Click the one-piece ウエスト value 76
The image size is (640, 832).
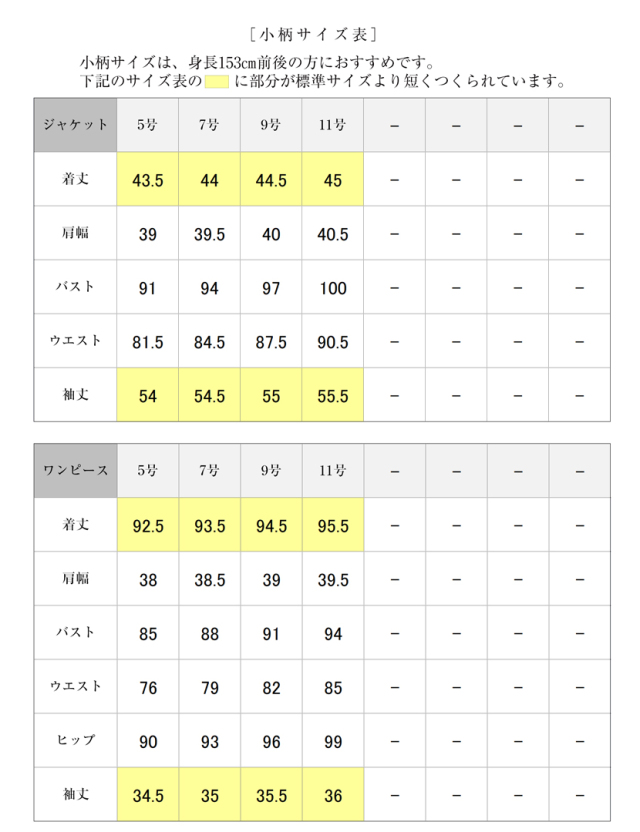click(148, 687)
